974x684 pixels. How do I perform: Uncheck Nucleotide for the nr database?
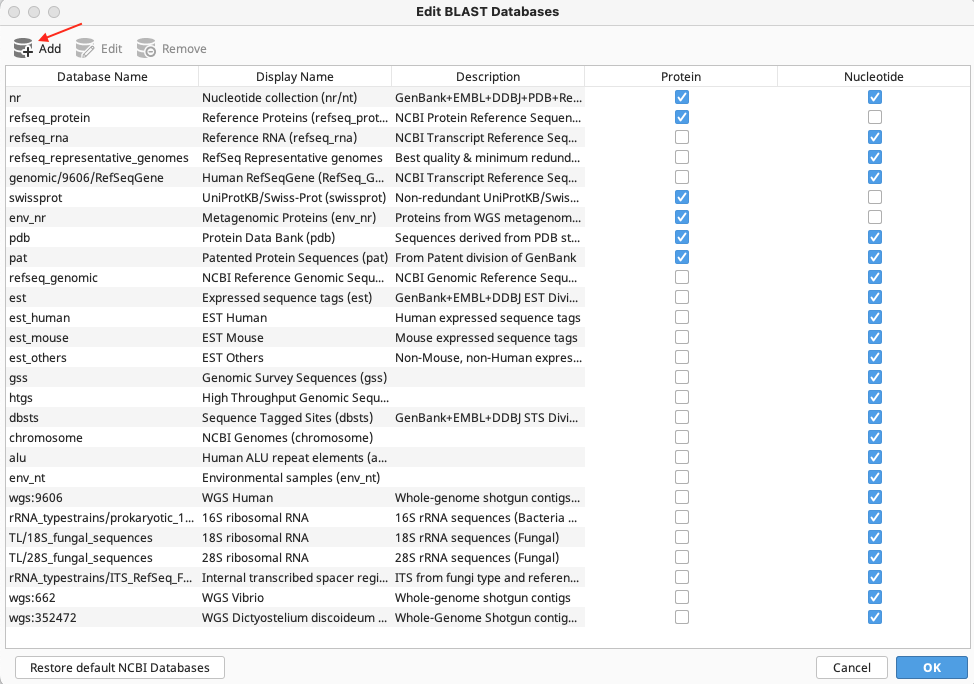coord(875,97)
